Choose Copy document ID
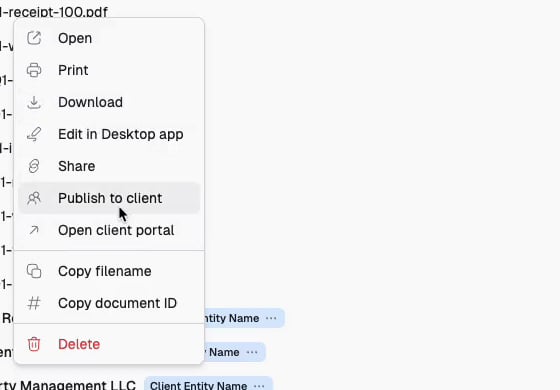Screen dimensions: 560x390 109,303
